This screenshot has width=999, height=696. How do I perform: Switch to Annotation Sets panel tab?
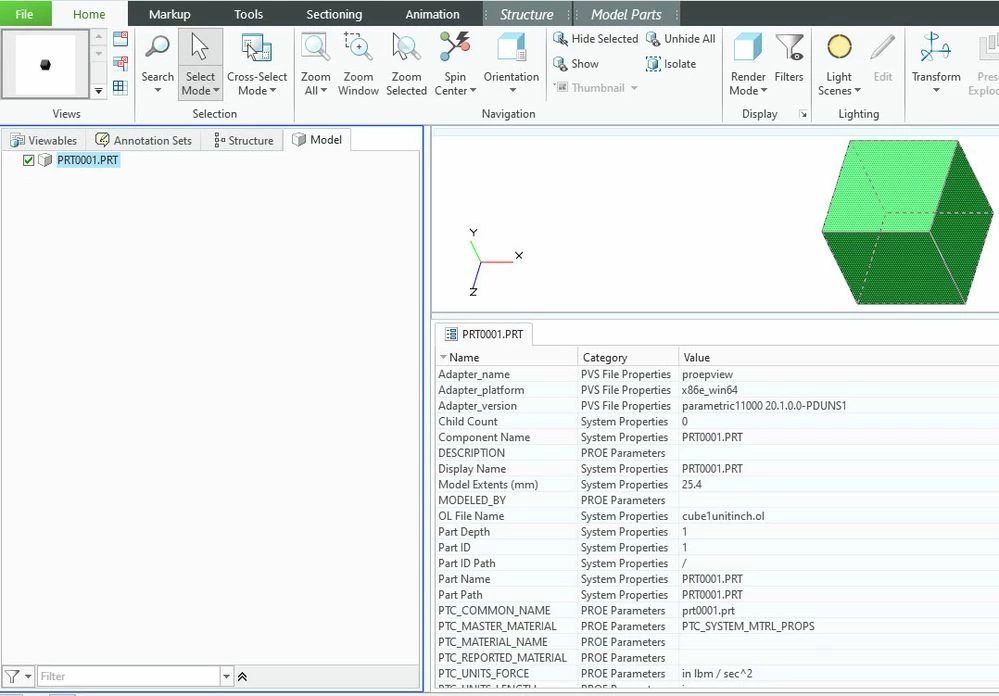click(x=143, y=140)
